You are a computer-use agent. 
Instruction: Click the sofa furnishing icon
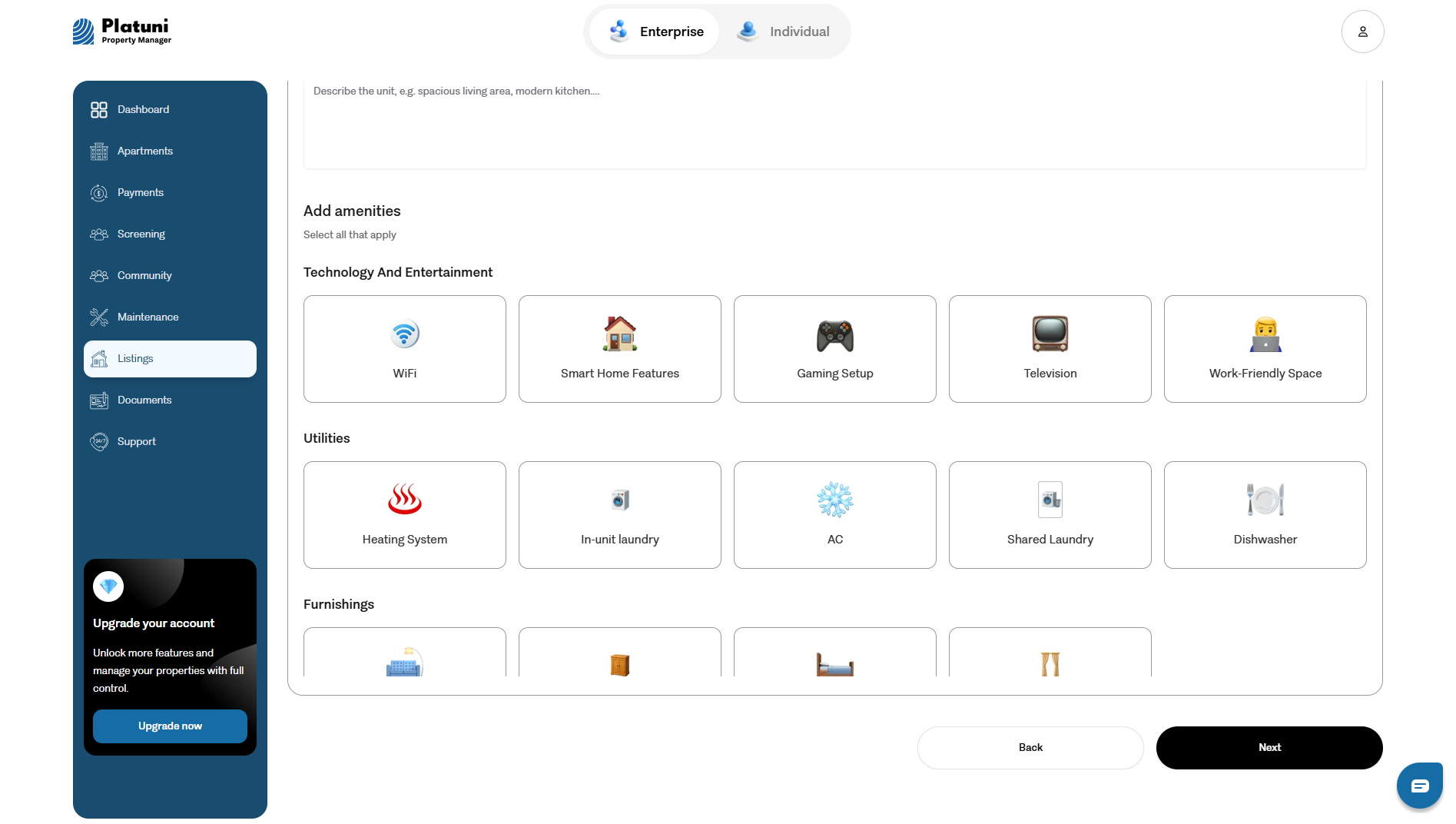405,662
